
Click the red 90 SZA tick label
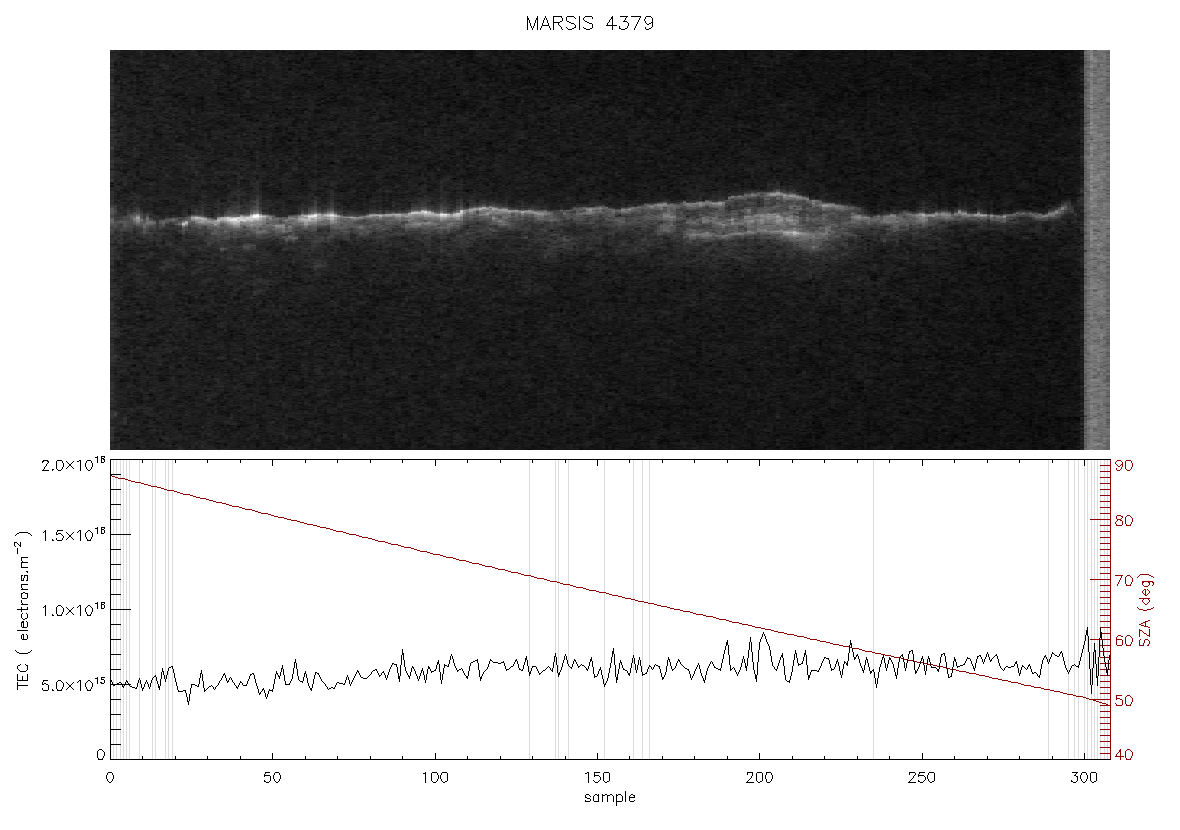pyautogui.click(x=1124, y=466)
